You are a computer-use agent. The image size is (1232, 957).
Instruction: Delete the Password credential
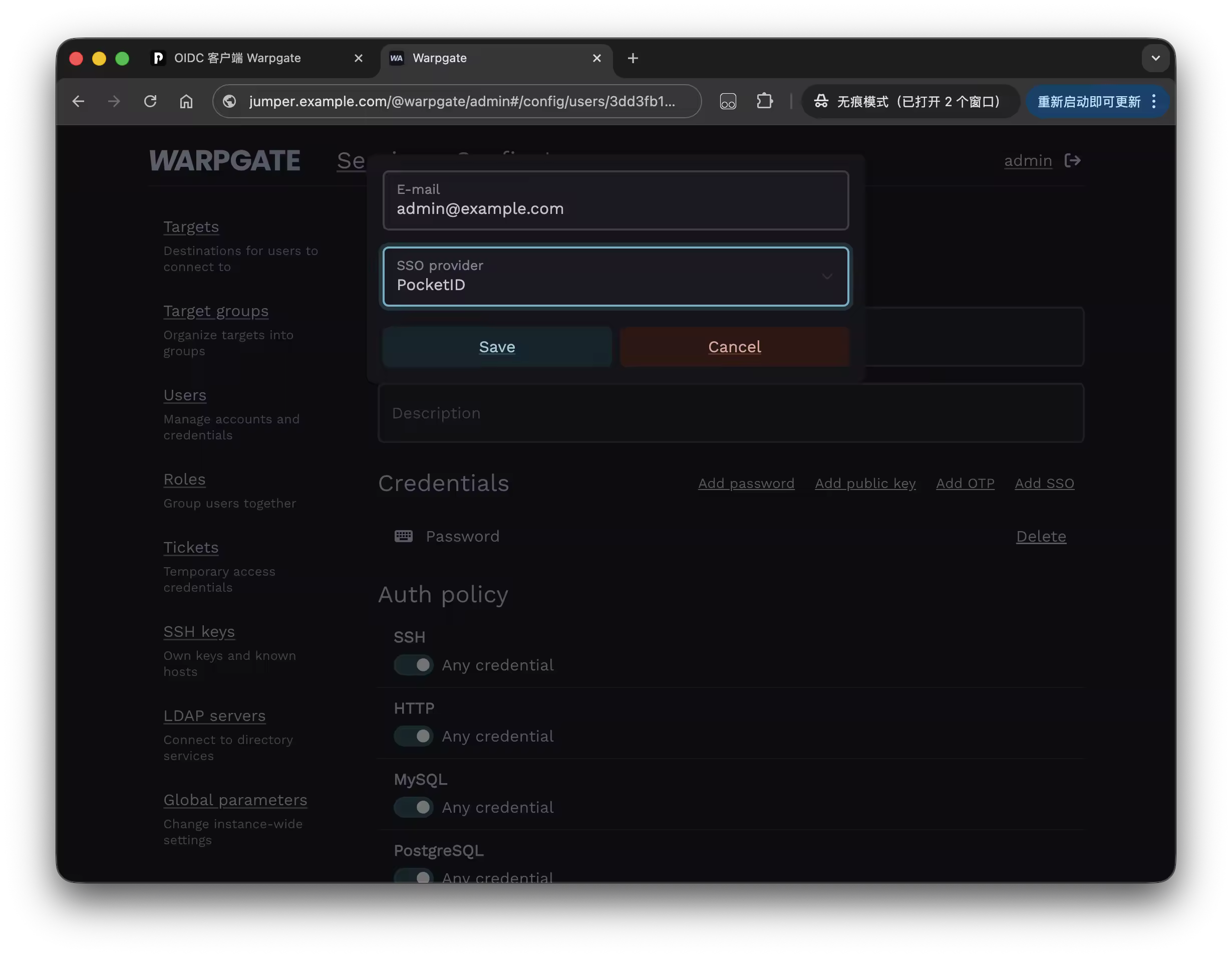(1041, 536)
